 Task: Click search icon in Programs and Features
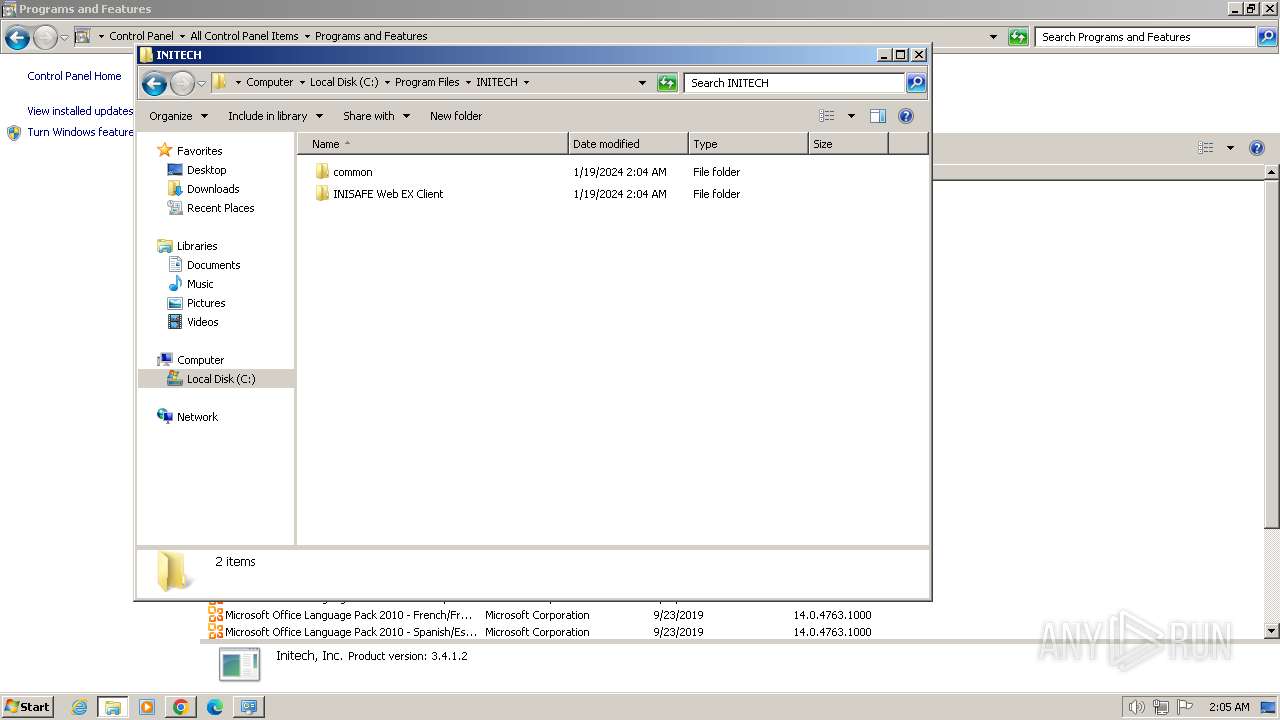[1269, 37]
